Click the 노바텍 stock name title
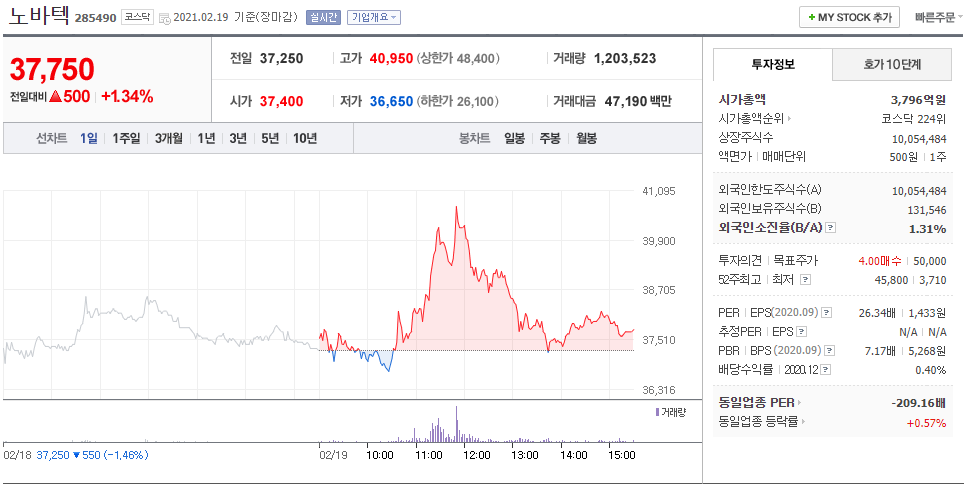The image size is (967, 484). (39, 15)
